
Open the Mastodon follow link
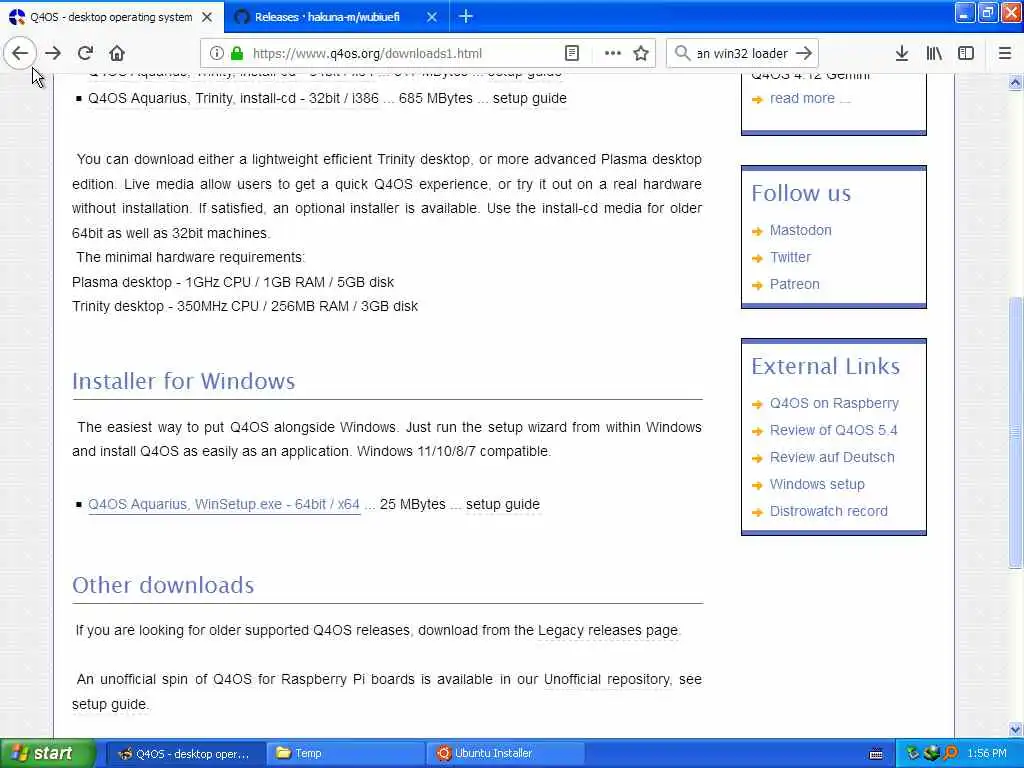tap(801, 230)
